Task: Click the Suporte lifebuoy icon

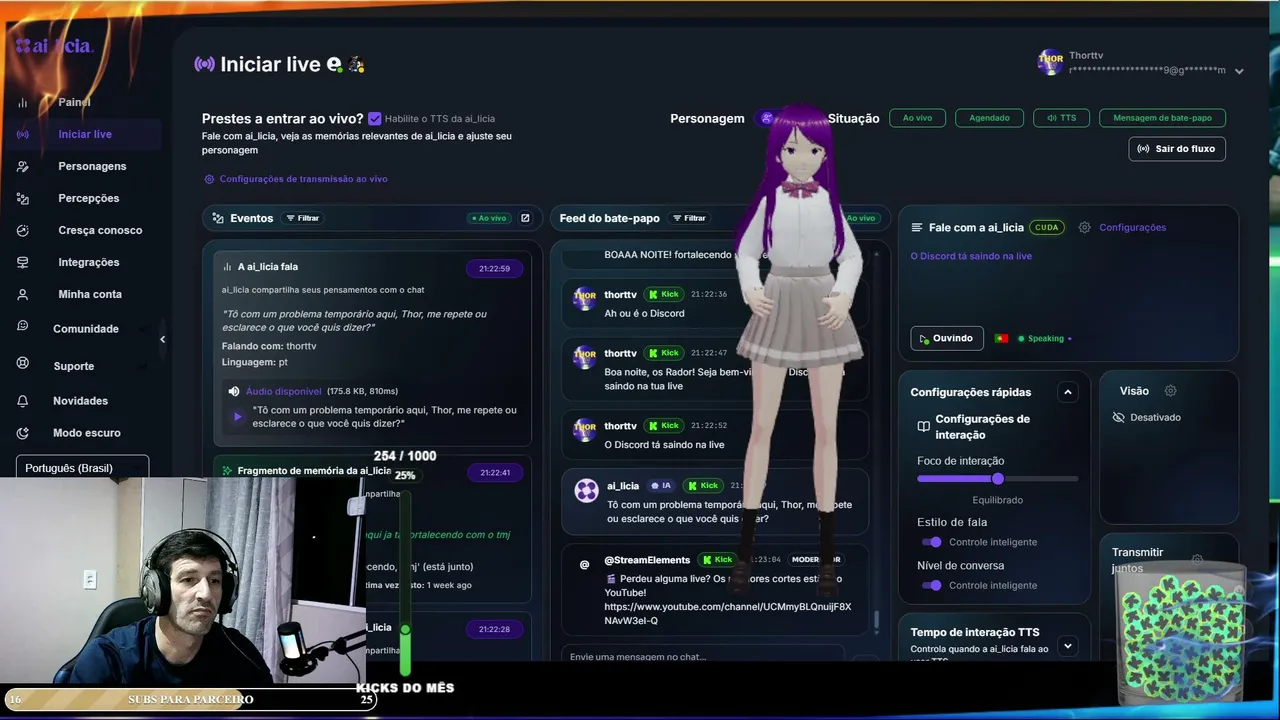Action: click(22, 364)
